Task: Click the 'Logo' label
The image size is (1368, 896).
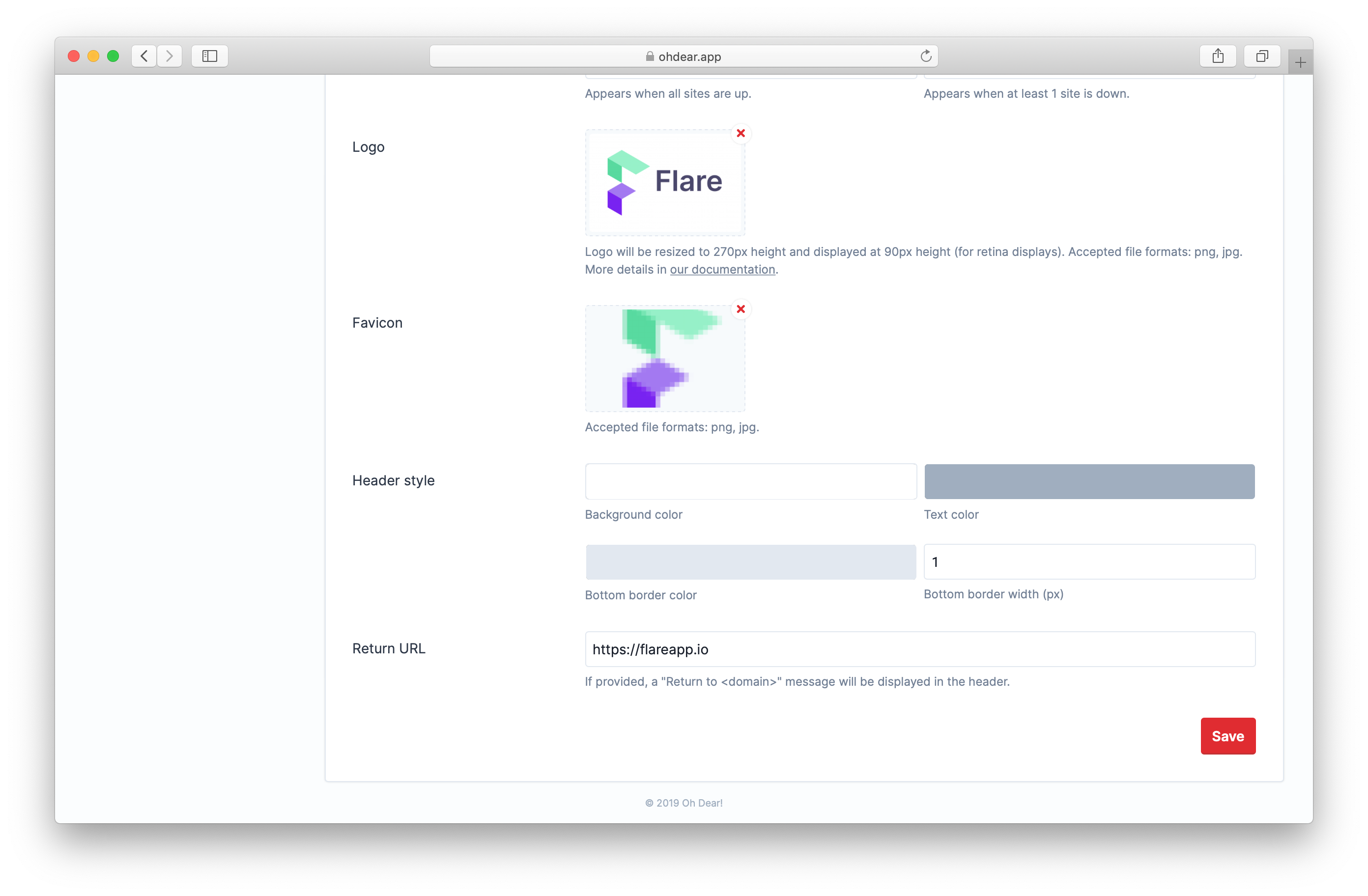Action: click(369, 147)
